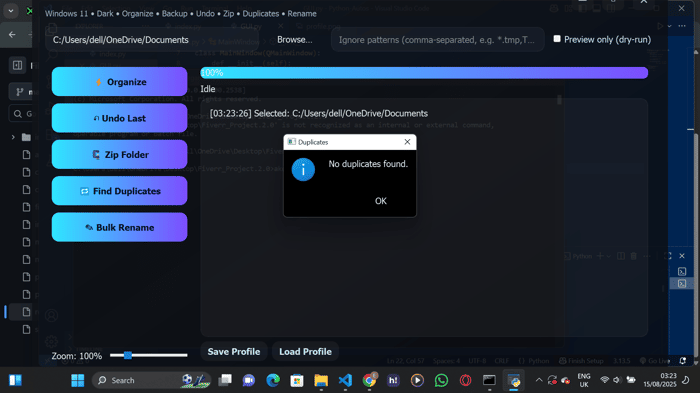700x393 pixels.
Task: Open WhatsApp from the taskbar
Action: pyautogui.click(x=441, y=380)
